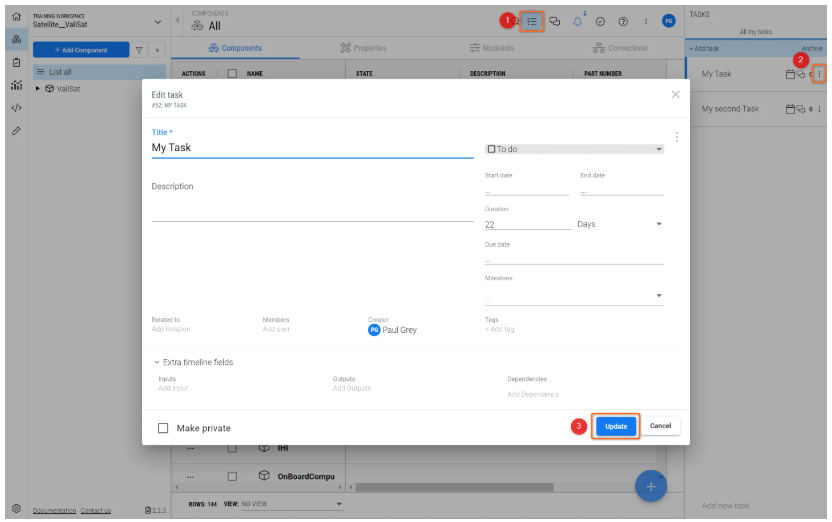Screen dimensions: 832x522
Task: Click the Update button
Action: [616, 426]
